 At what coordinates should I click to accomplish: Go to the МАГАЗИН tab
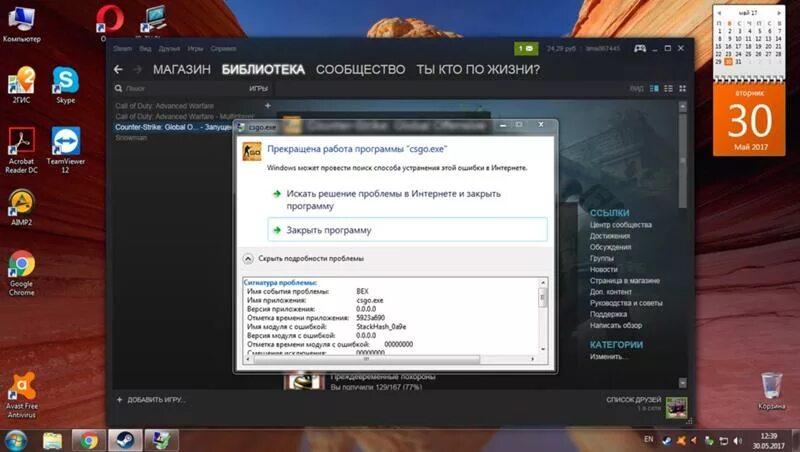(x=182, y=70)
